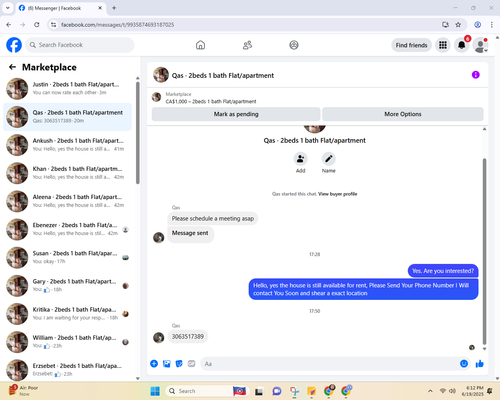This screenshot has width=500, height=400.
Task: Click the taskbar Search box
Action: pyautogui.click(x=207, y=391)
